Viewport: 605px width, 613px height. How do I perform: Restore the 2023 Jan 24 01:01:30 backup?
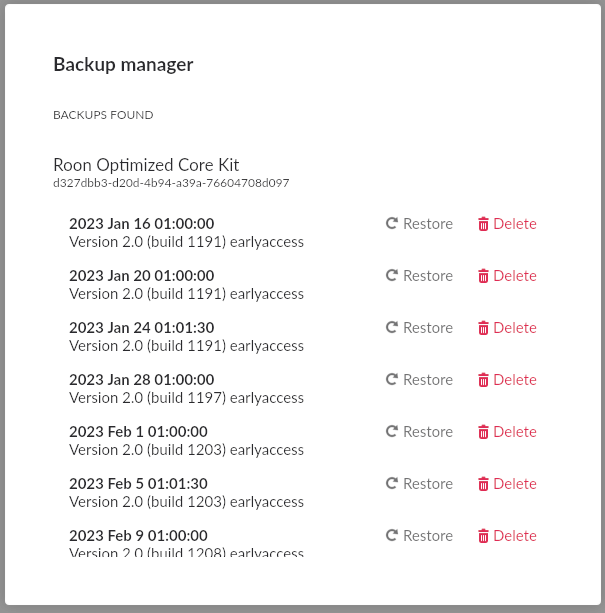click(419, 328)
